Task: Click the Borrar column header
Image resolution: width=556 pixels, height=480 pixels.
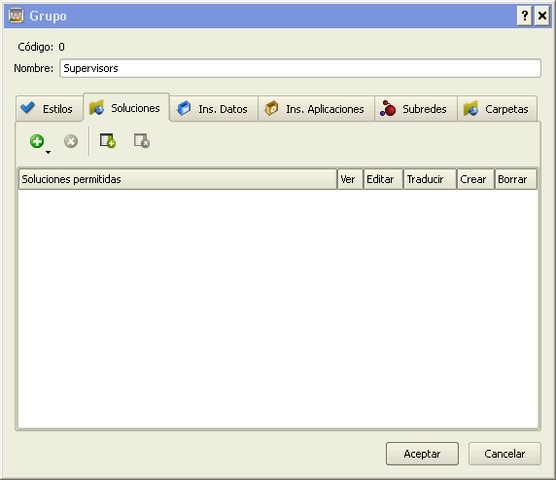Action: pyautogui.click(x=516, y=179)
